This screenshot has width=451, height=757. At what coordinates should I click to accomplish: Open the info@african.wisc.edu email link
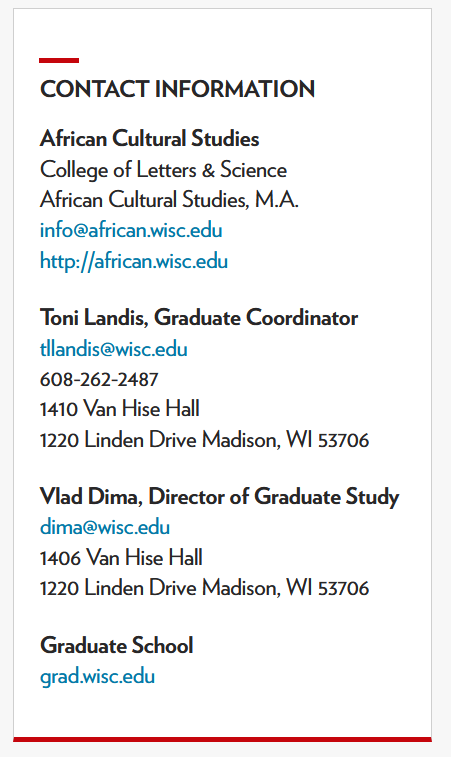tap(131, 230)
